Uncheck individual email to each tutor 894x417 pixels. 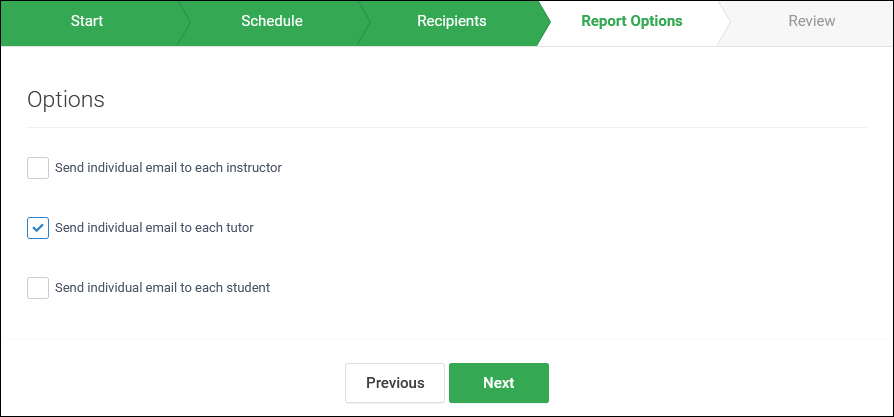pos(38,228)
